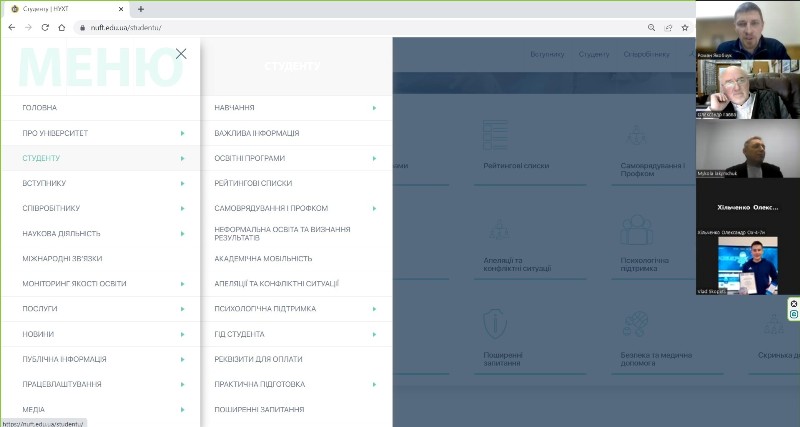This screenshot has width=800, height=427.
Task: Expand the ОСВІТНІ ПРОГРАМИ submenu arrow
Action: pos(374,158)
